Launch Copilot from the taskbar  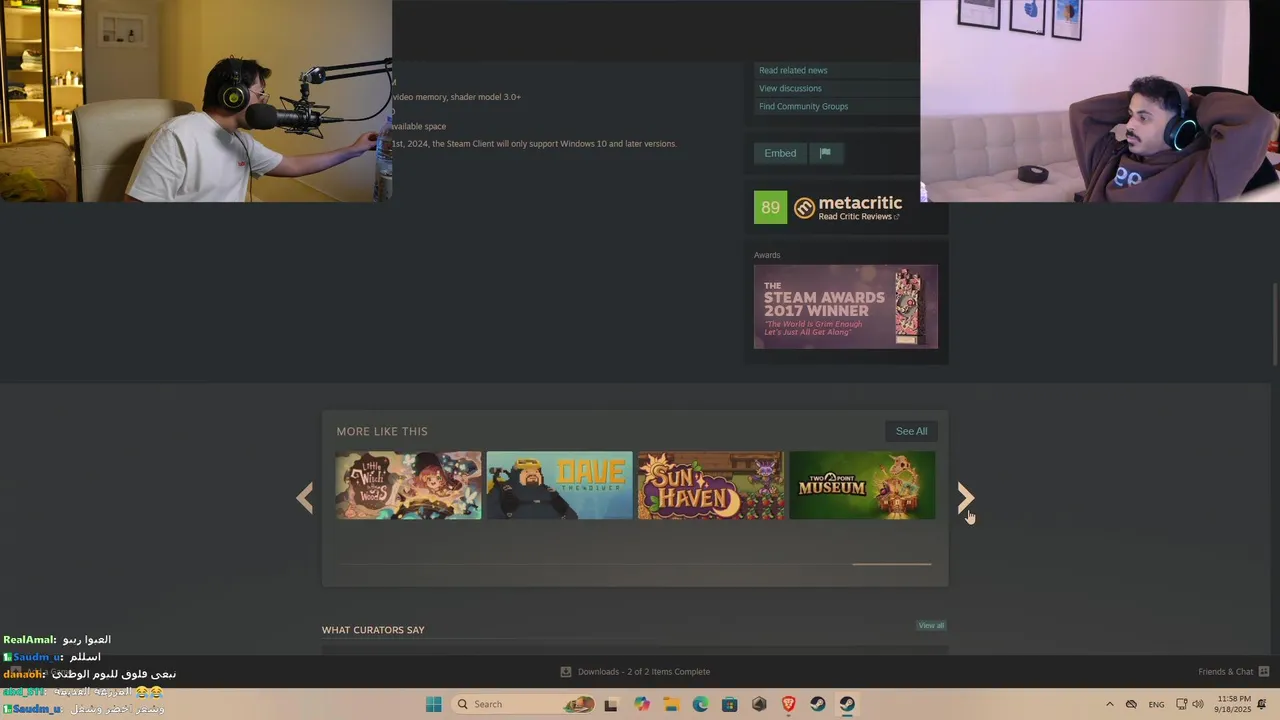click(642, 704)
